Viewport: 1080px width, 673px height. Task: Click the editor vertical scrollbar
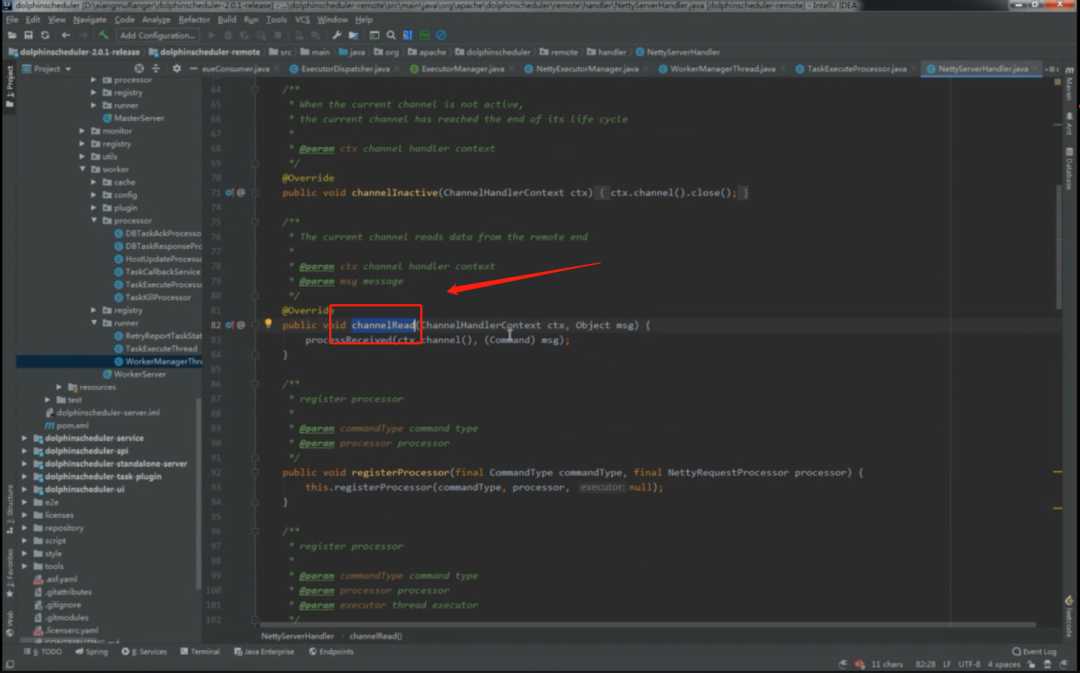1060,248
